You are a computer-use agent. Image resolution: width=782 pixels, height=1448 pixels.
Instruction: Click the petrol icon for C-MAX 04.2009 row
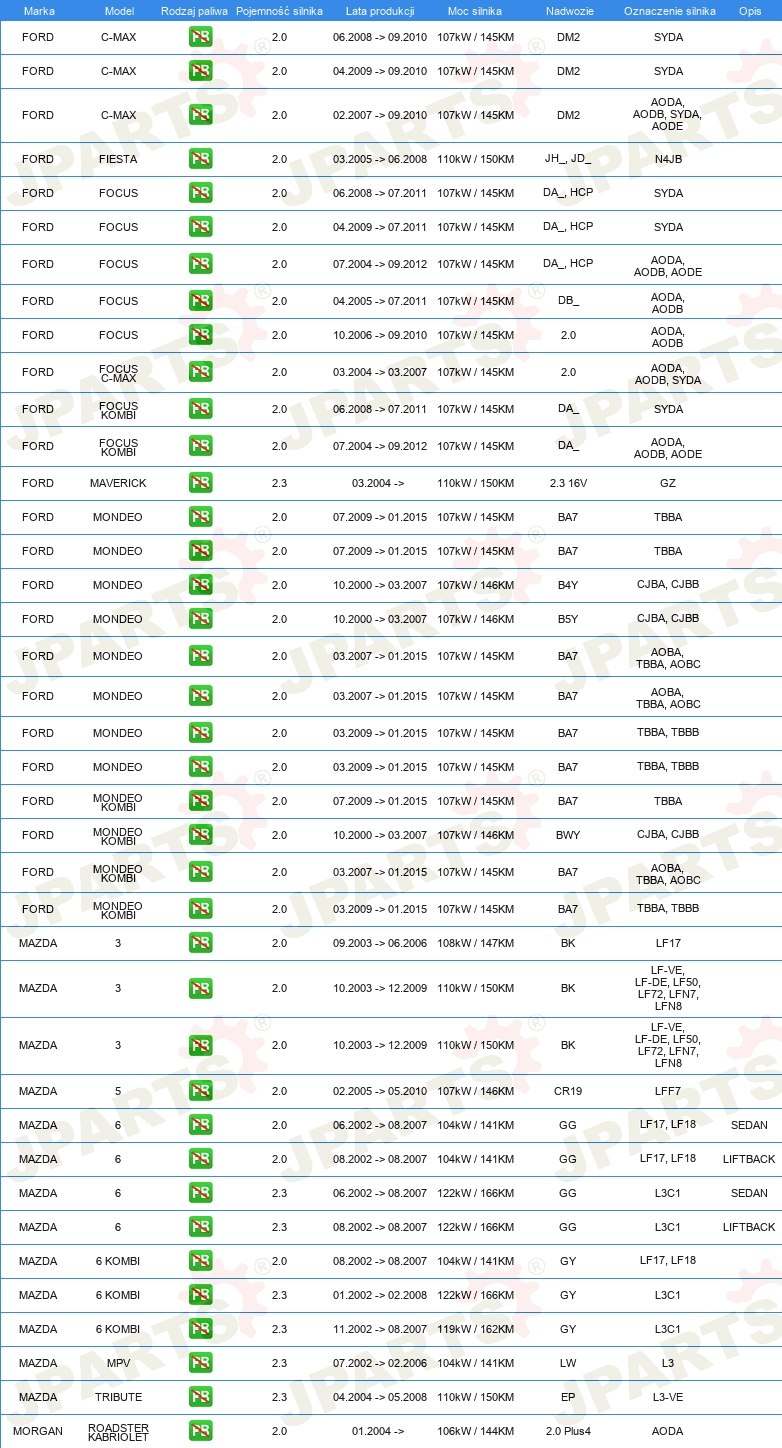pos(200,71)
